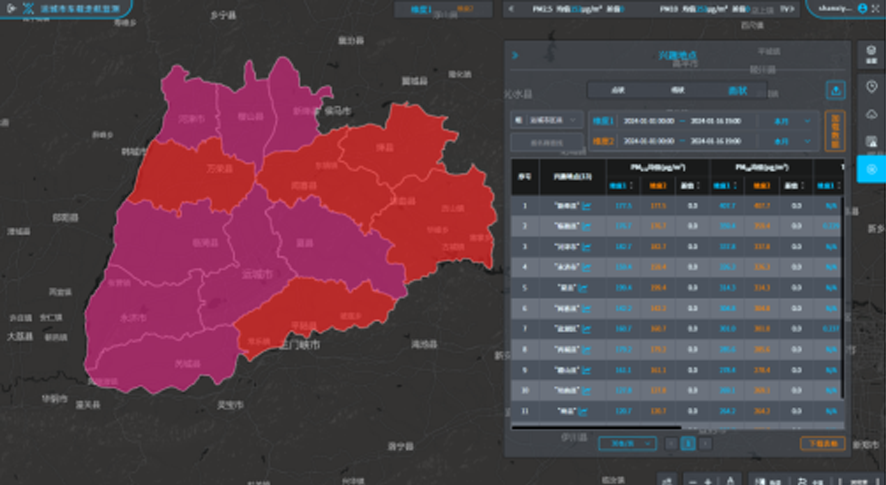Image resolution: width=886 pixels, height=485 pixels.
Task: Open the rows-per-page dropdown
Action: coord(627,443)
